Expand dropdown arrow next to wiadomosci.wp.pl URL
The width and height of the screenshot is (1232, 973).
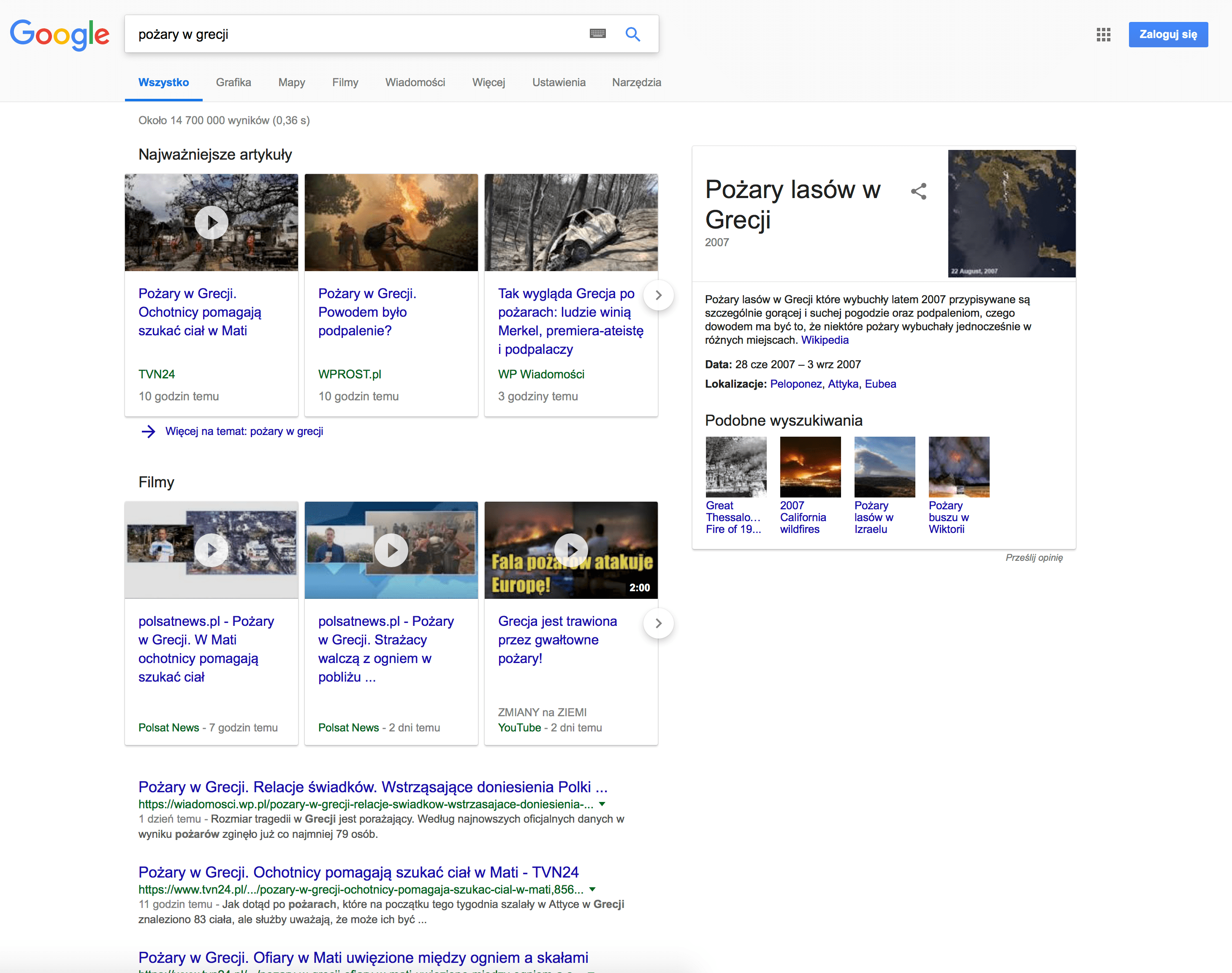[x=602, y=804]
